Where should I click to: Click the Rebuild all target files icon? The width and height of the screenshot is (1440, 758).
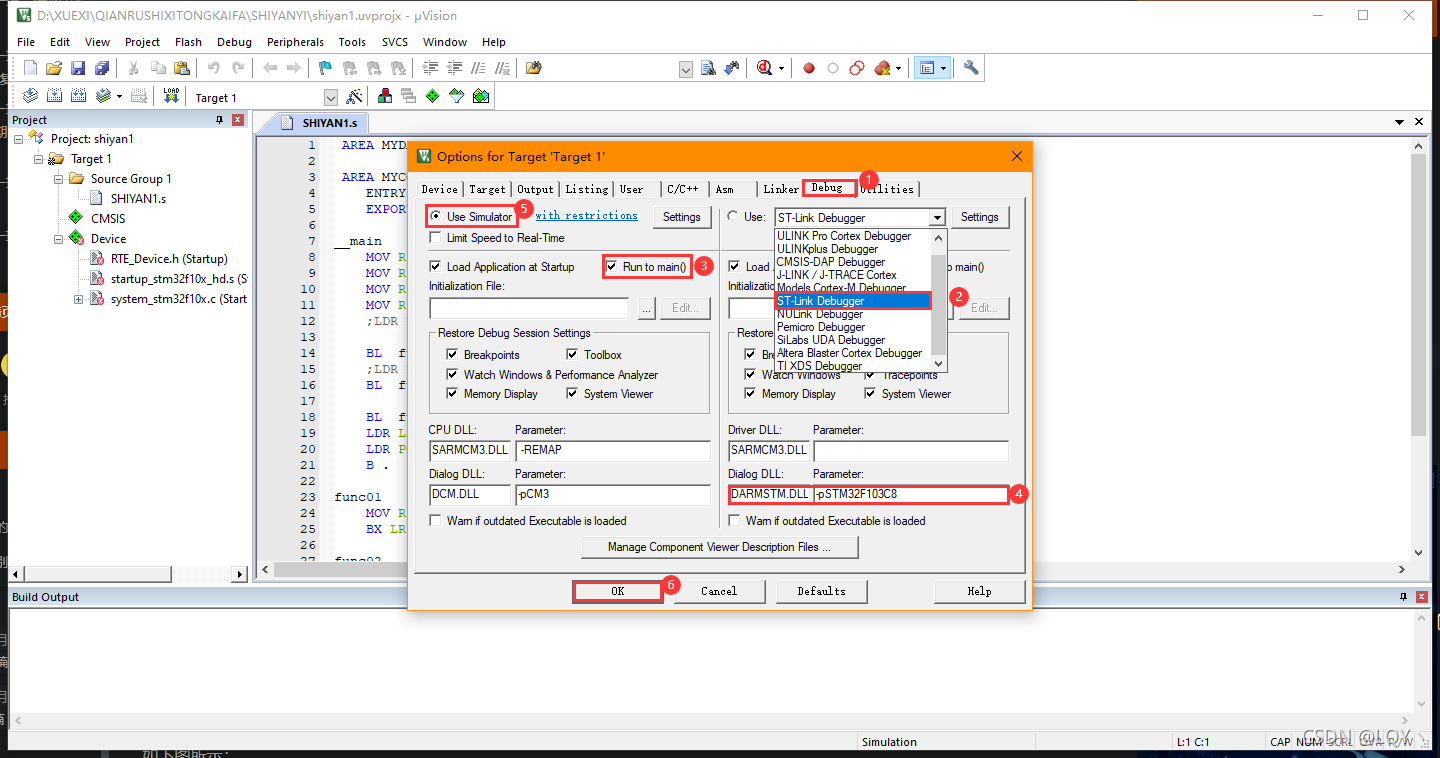78,96
